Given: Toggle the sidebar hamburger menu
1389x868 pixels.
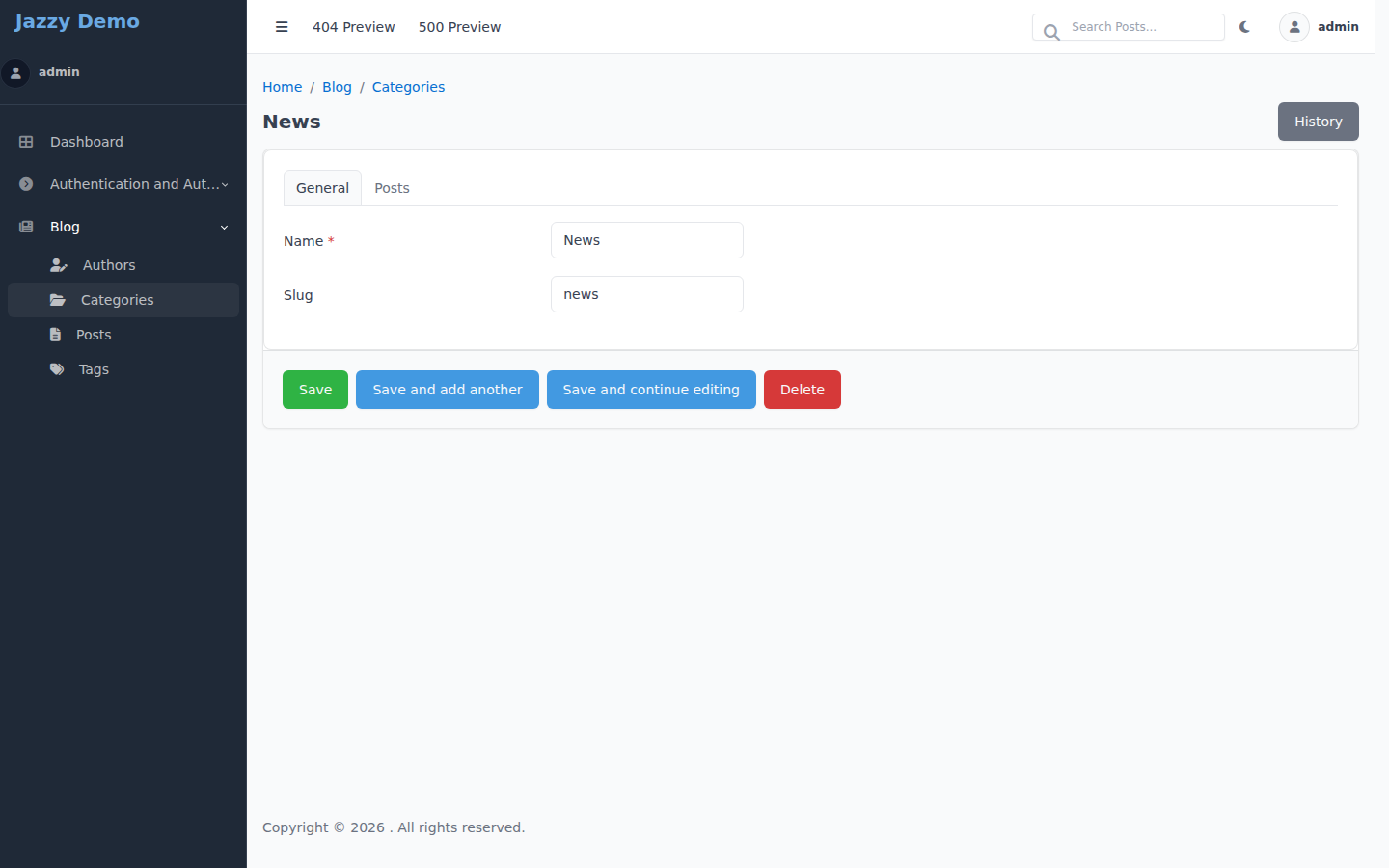Looking at the screenshot, I should 282,27.
